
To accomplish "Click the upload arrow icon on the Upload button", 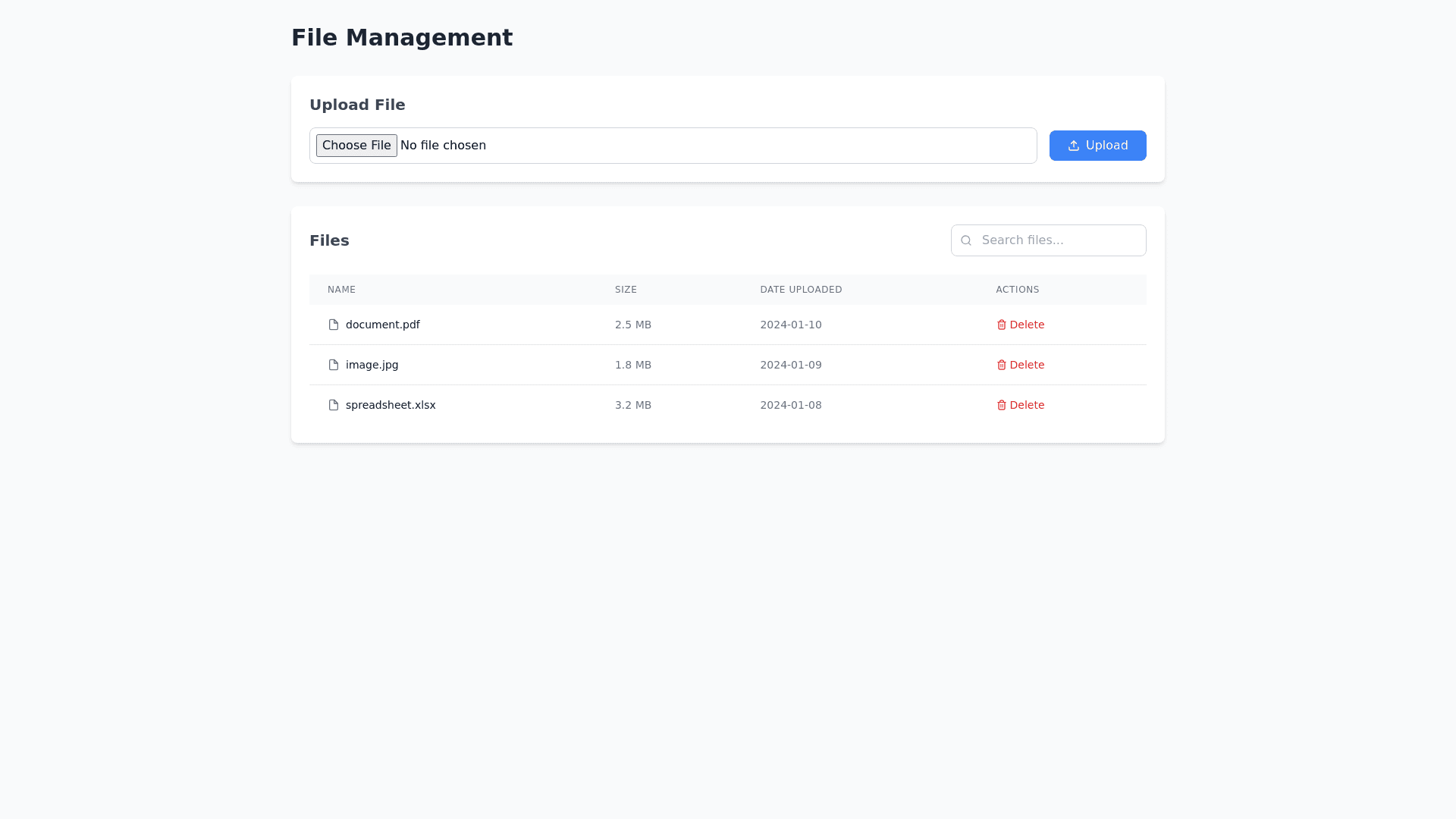I will tap(1074, 146).
